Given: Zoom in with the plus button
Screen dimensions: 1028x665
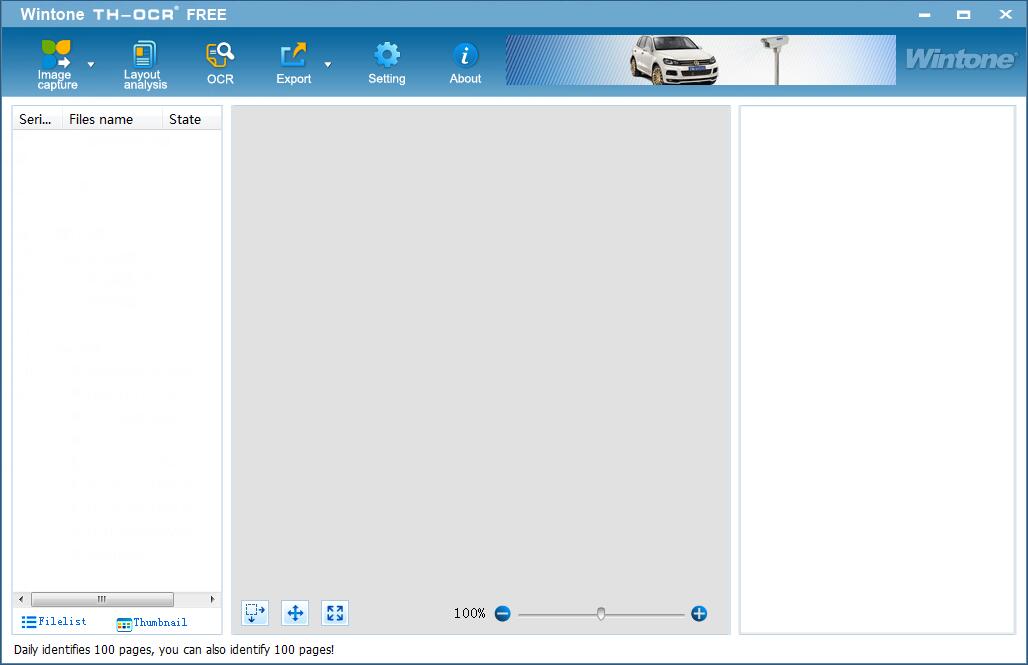Looking at the screenshot, I should tap(699, 613).
